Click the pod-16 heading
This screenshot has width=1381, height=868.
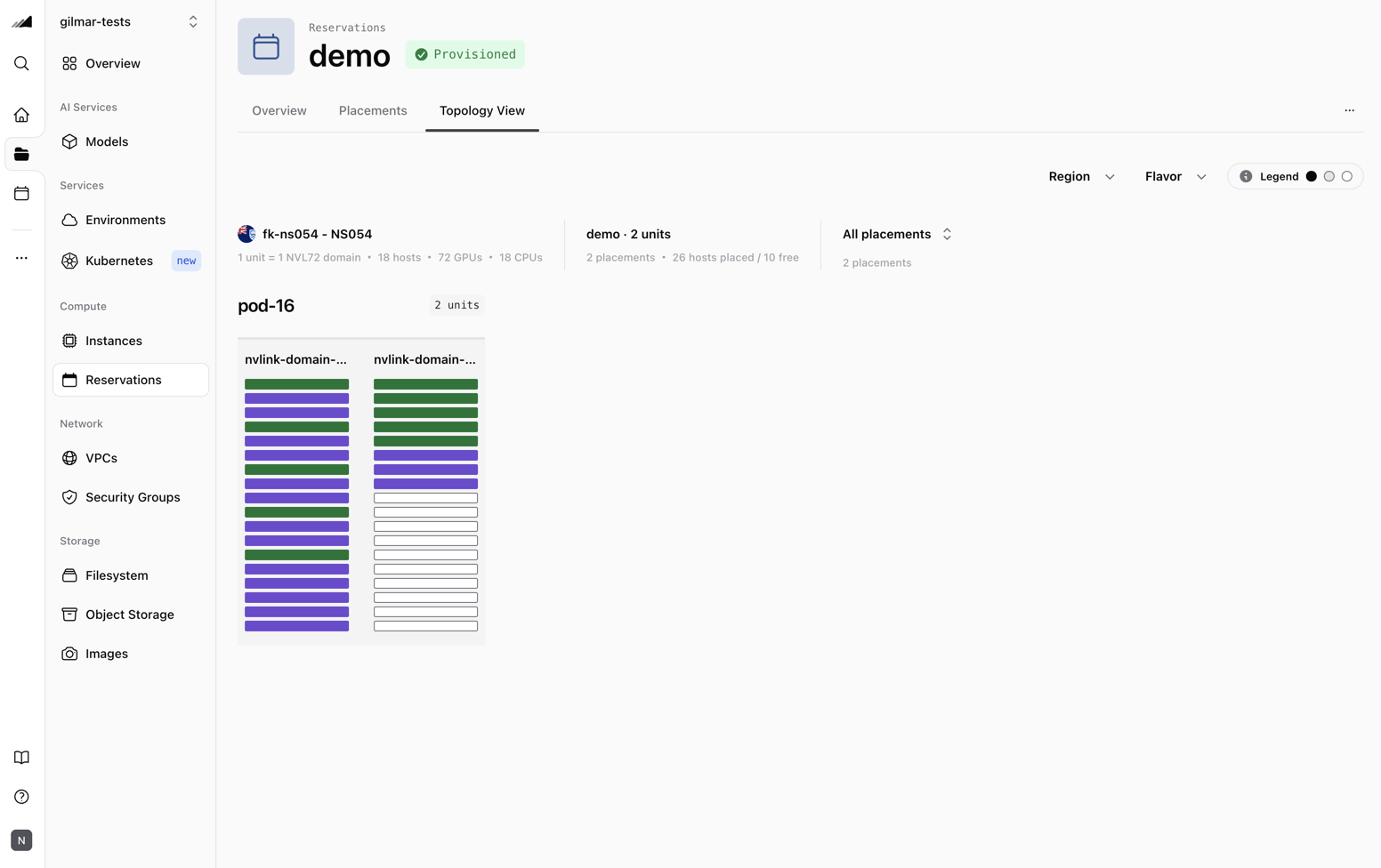coord(266,306)
